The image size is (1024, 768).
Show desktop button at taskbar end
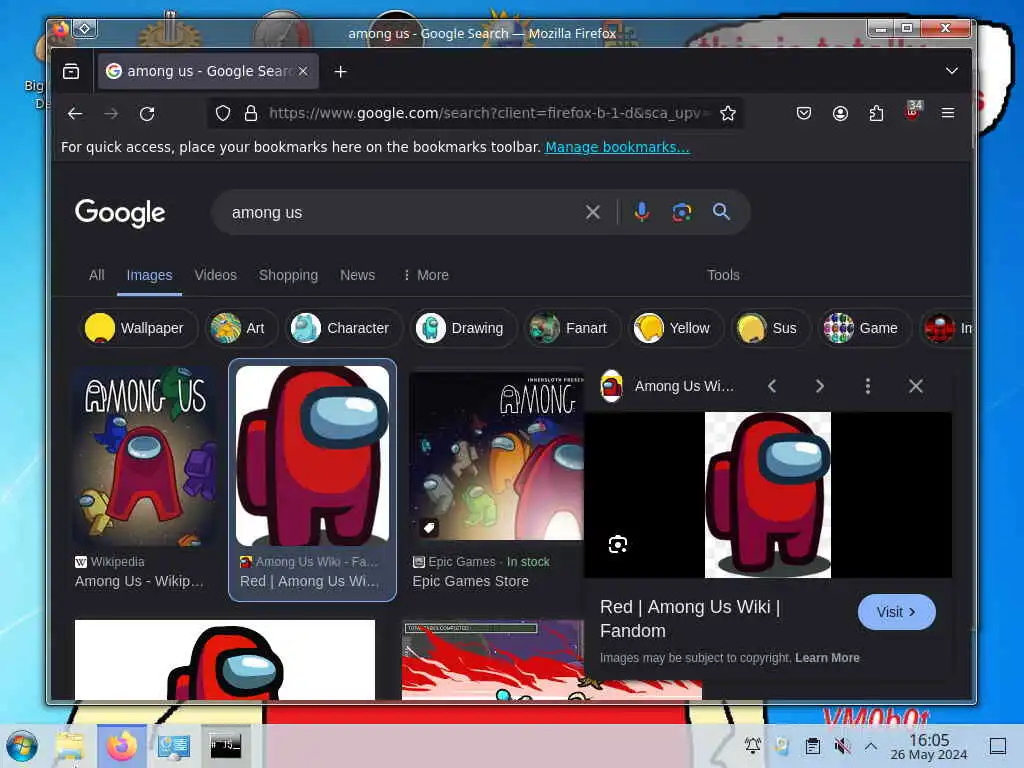tap(998, 745)
